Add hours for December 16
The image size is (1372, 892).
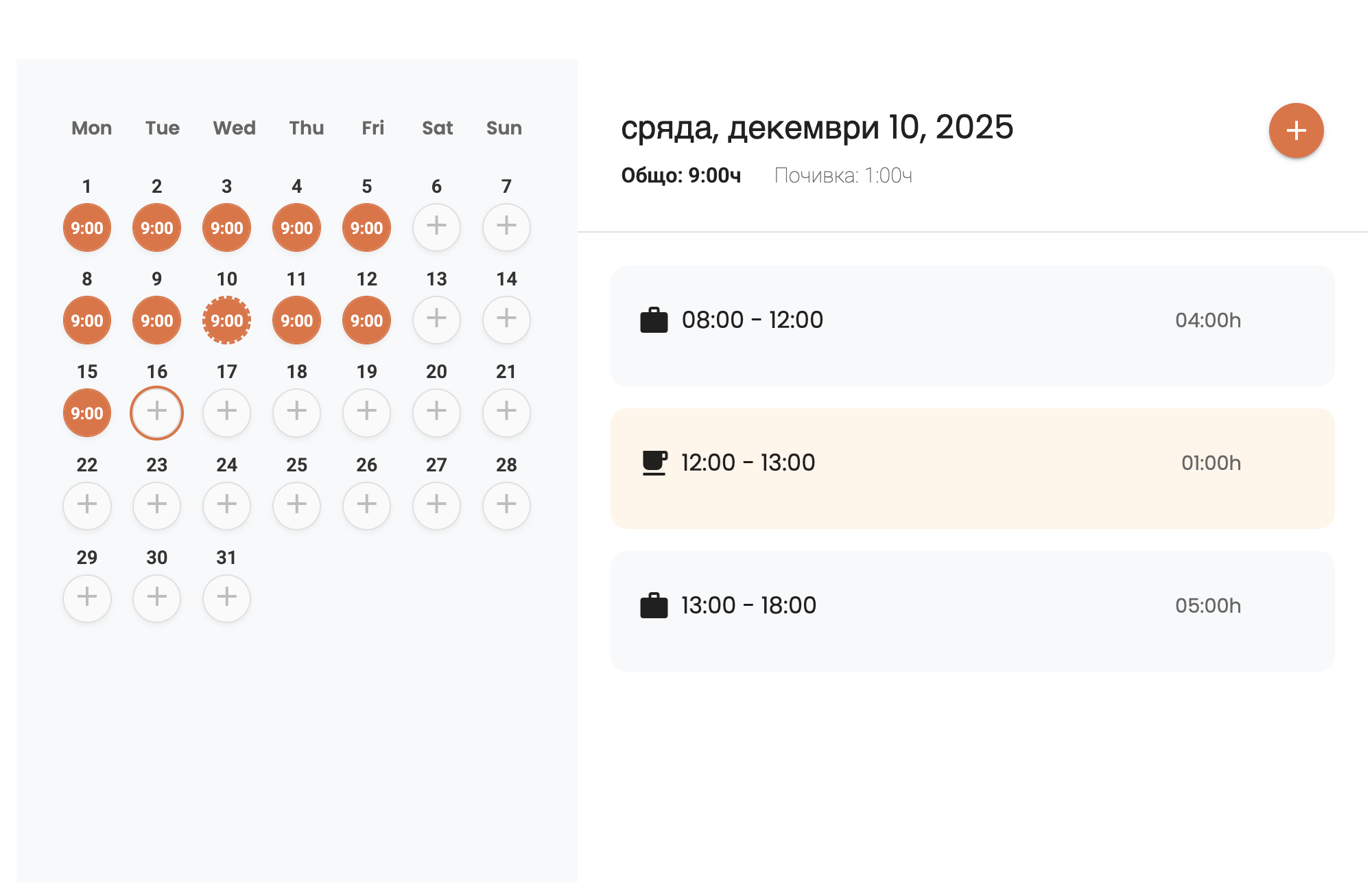click(157, 412)
